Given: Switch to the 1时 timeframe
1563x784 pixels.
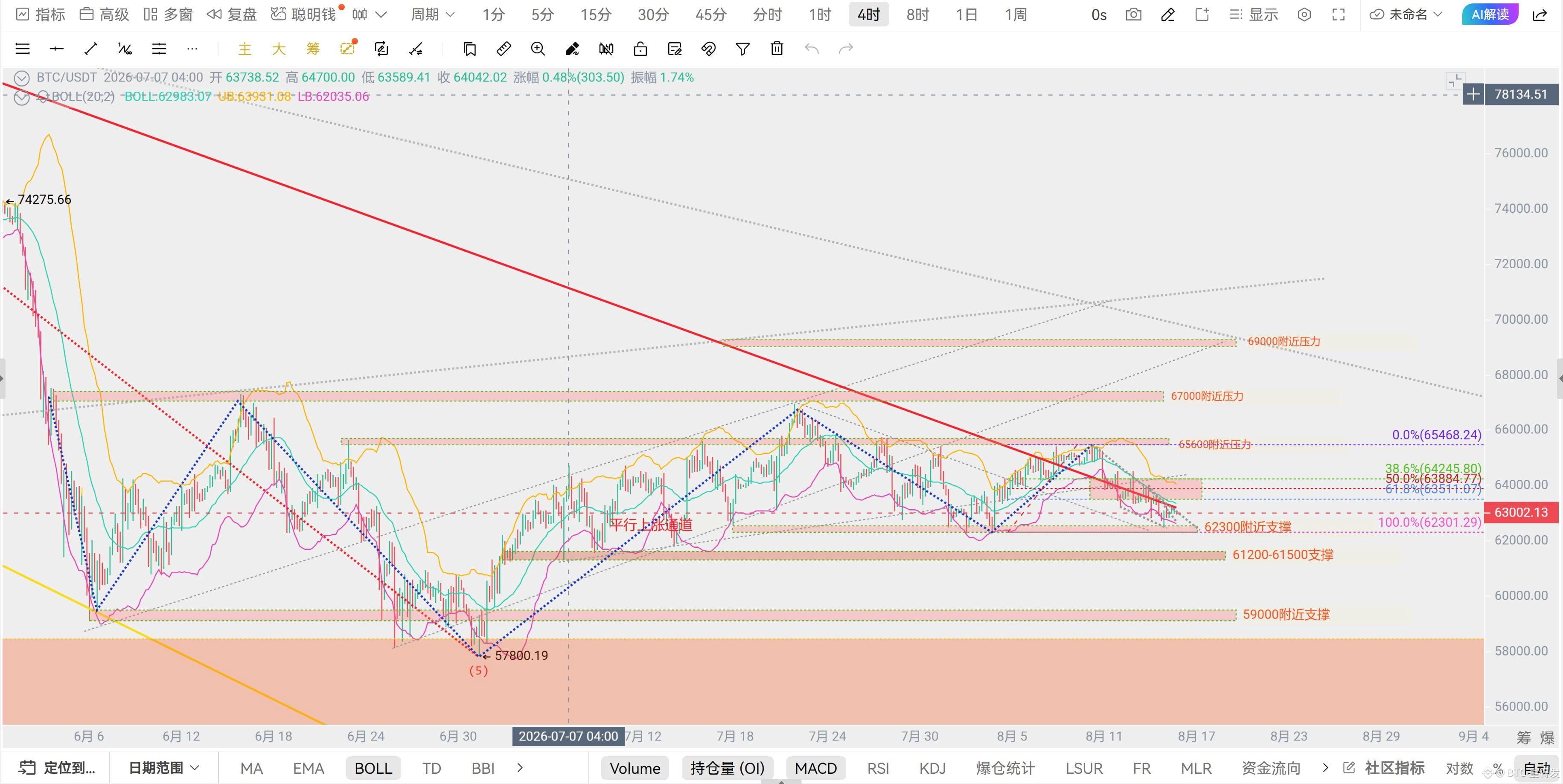Looking at the screenshot, I should pyautogui.click(x=819, y=15).
